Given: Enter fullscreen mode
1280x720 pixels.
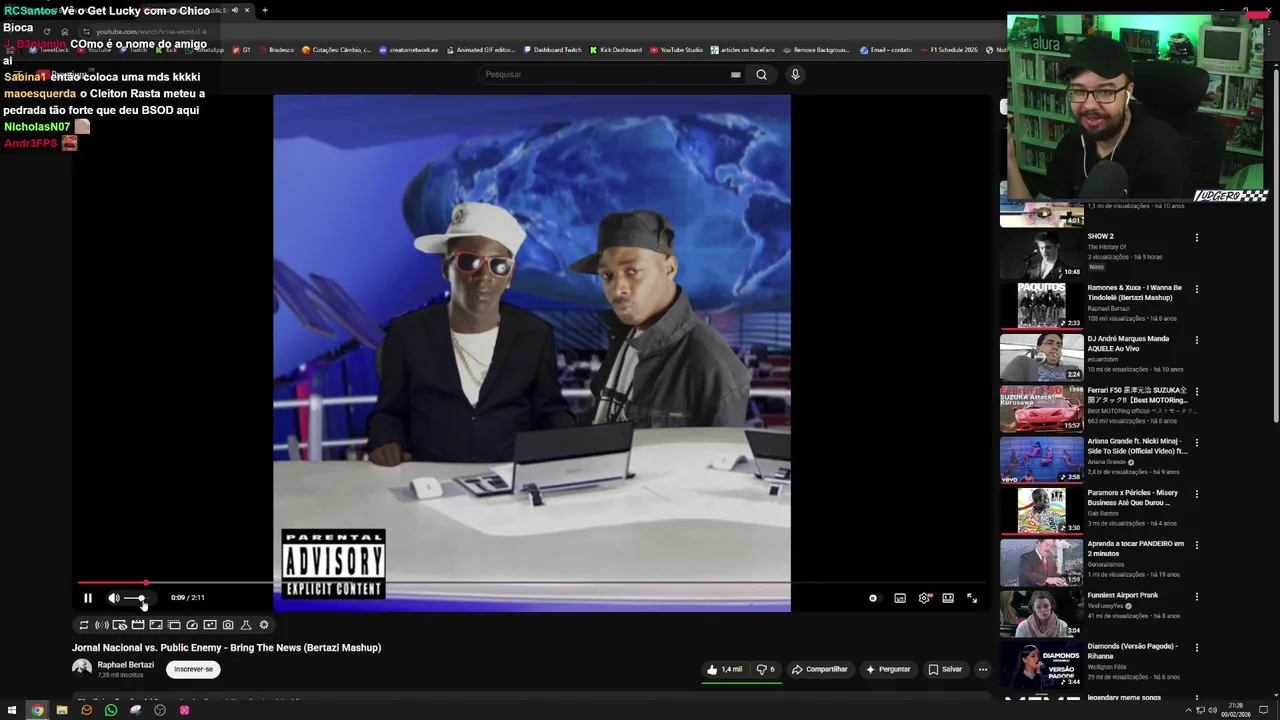Looking at the screenshot, I should [972, 598].
